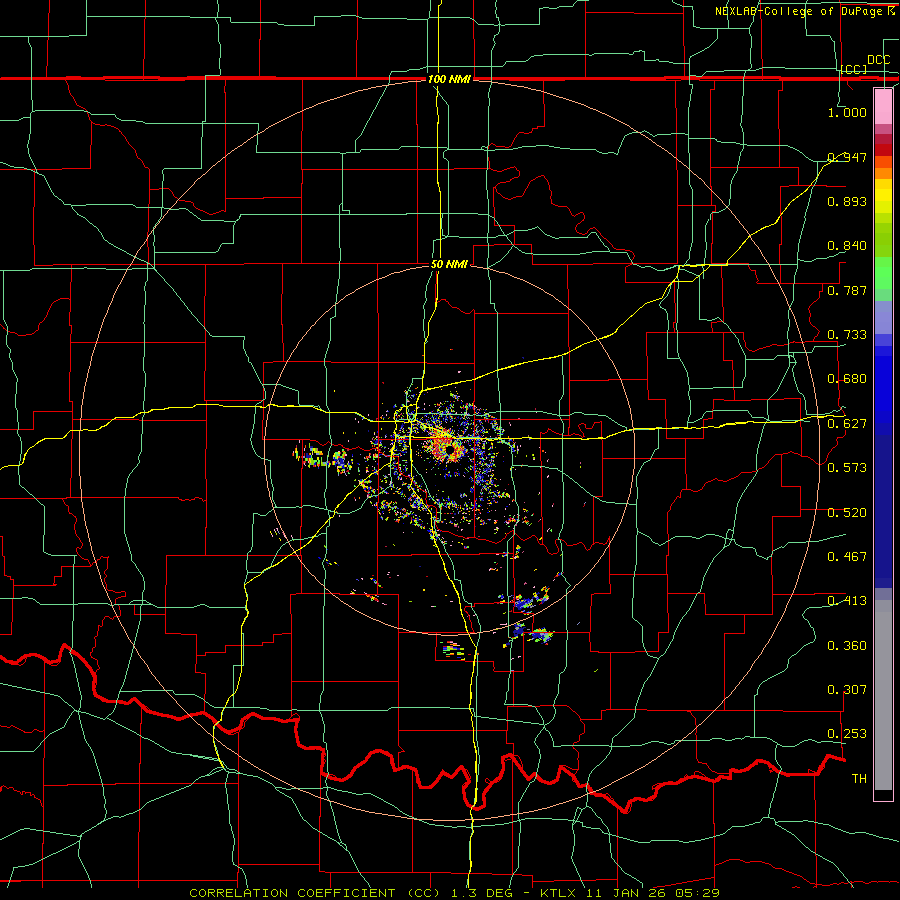This screenshot has height=900, width=900.
Task: Select the 0.947 legend value
Action: [x=847, y=157]
